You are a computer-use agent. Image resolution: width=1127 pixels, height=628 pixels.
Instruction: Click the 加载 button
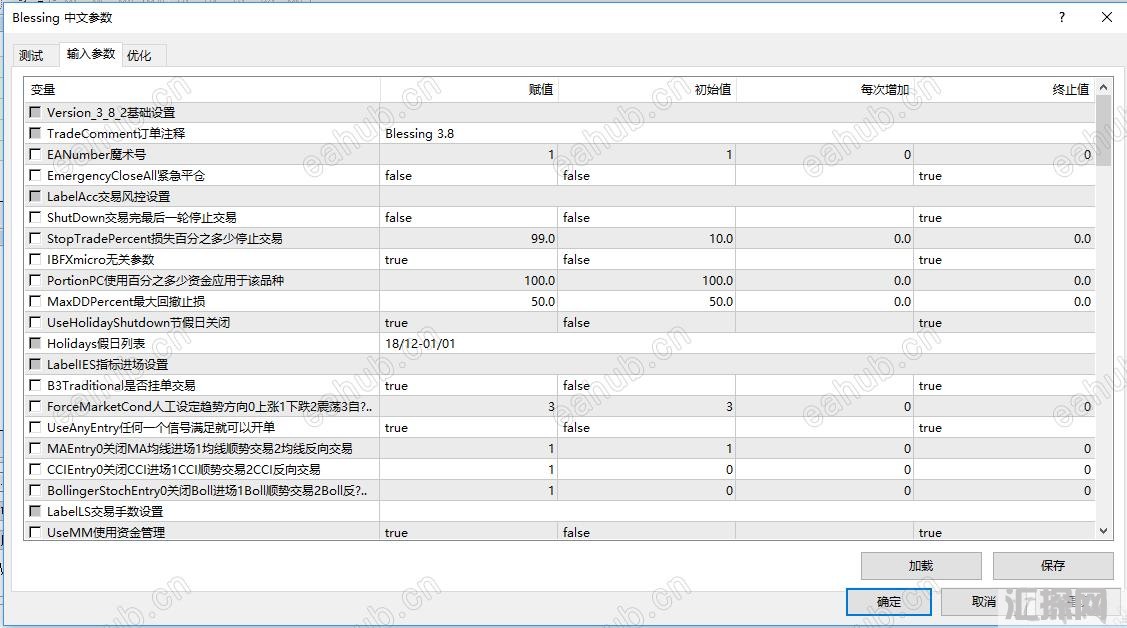(920, 566)
